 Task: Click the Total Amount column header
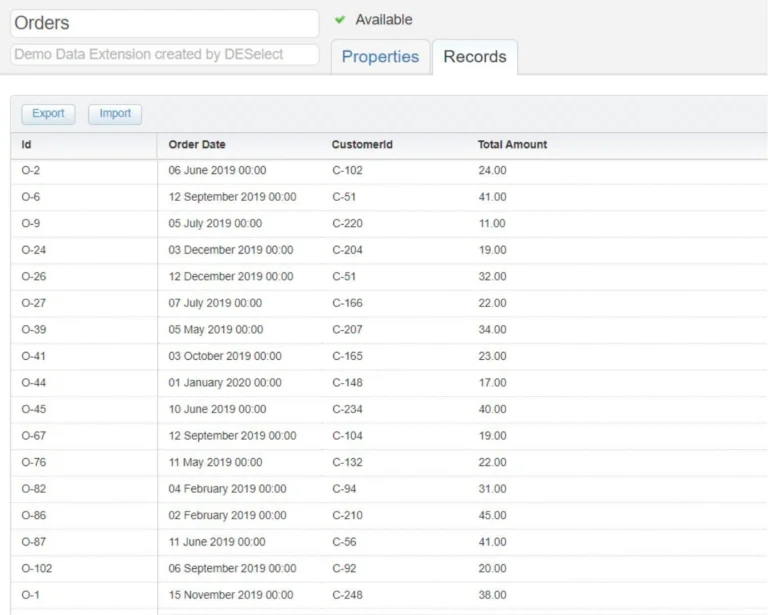[x=512, y=145]
